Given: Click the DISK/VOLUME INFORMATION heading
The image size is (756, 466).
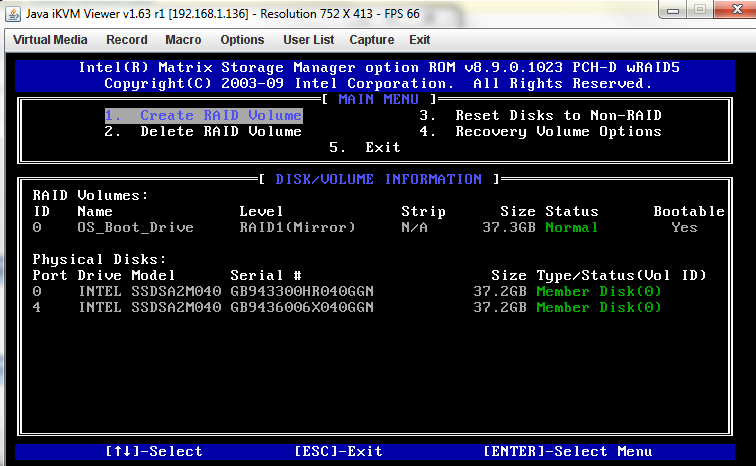Looking at the screenshot, I should (x=378, y=180).
